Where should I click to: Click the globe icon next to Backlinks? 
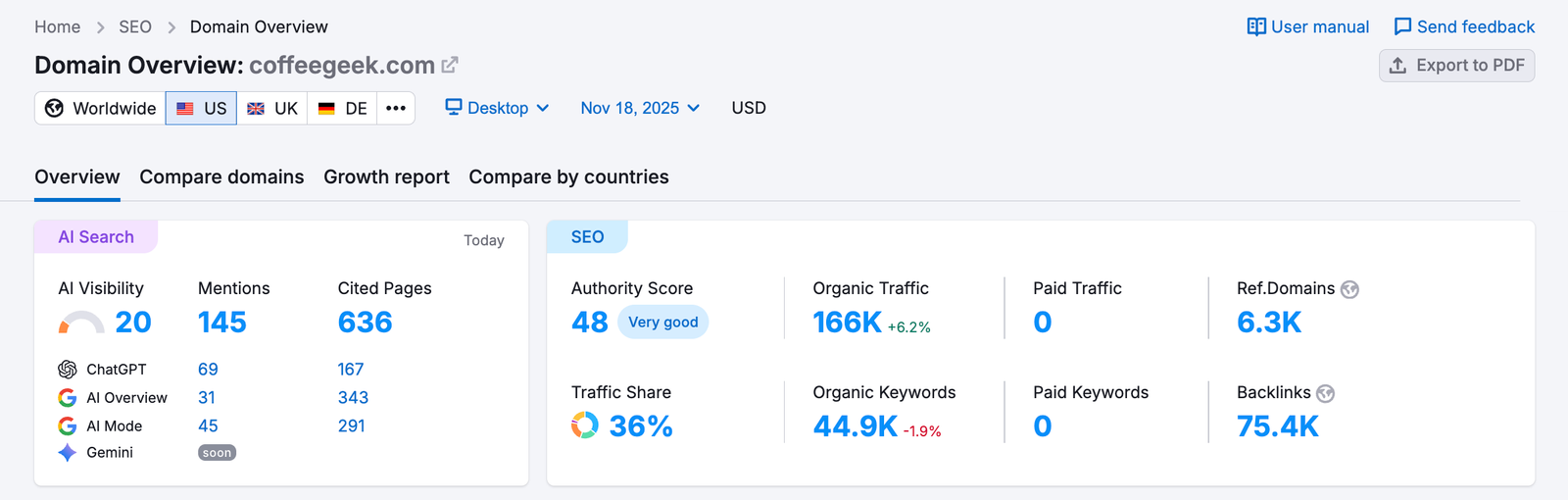1325,393
